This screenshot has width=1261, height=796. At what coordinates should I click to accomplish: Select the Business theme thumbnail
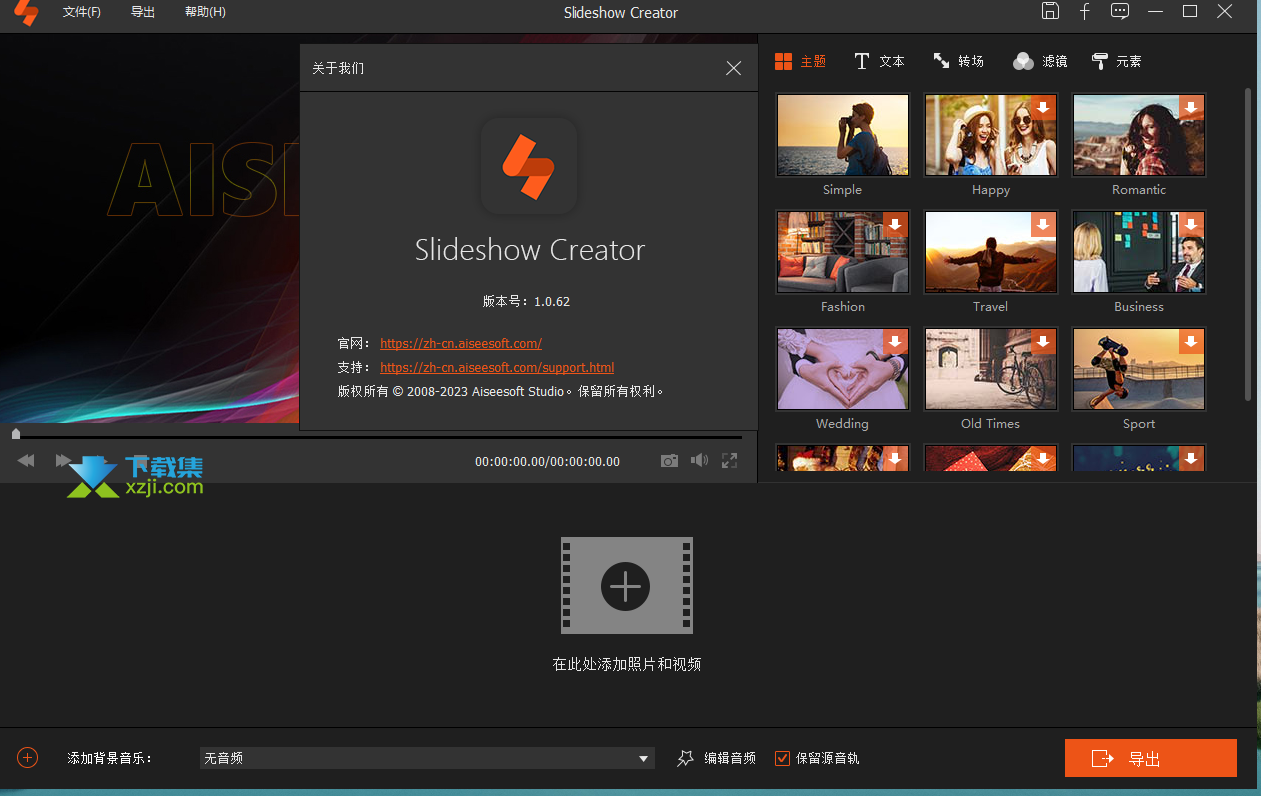1139,252
